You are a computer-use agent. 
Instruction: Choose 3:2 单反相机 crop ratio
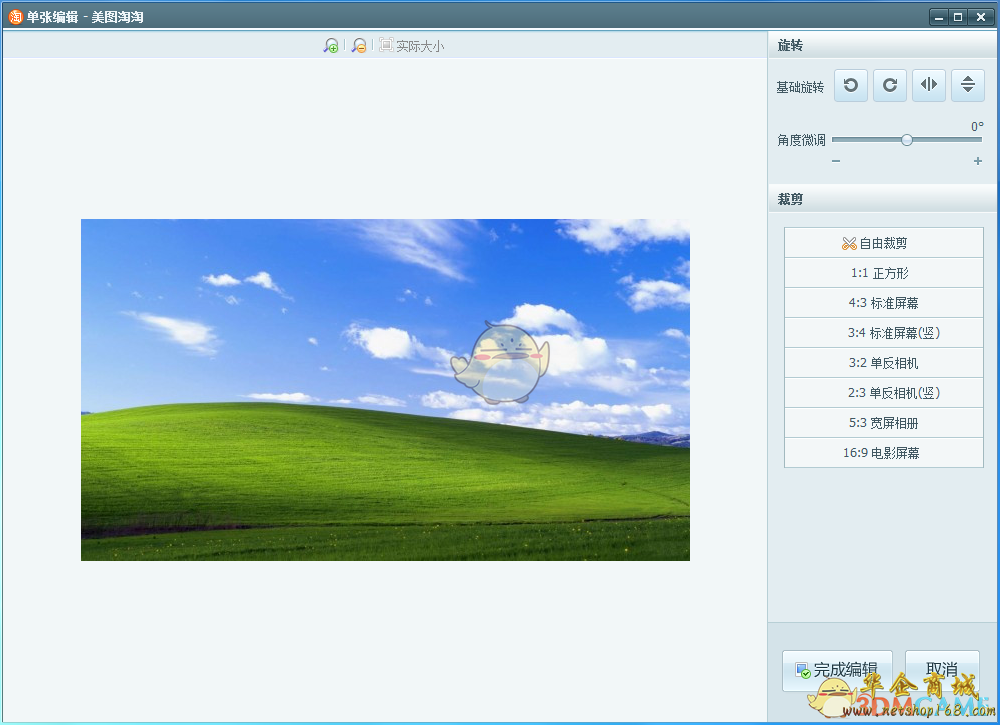[884, 363]
